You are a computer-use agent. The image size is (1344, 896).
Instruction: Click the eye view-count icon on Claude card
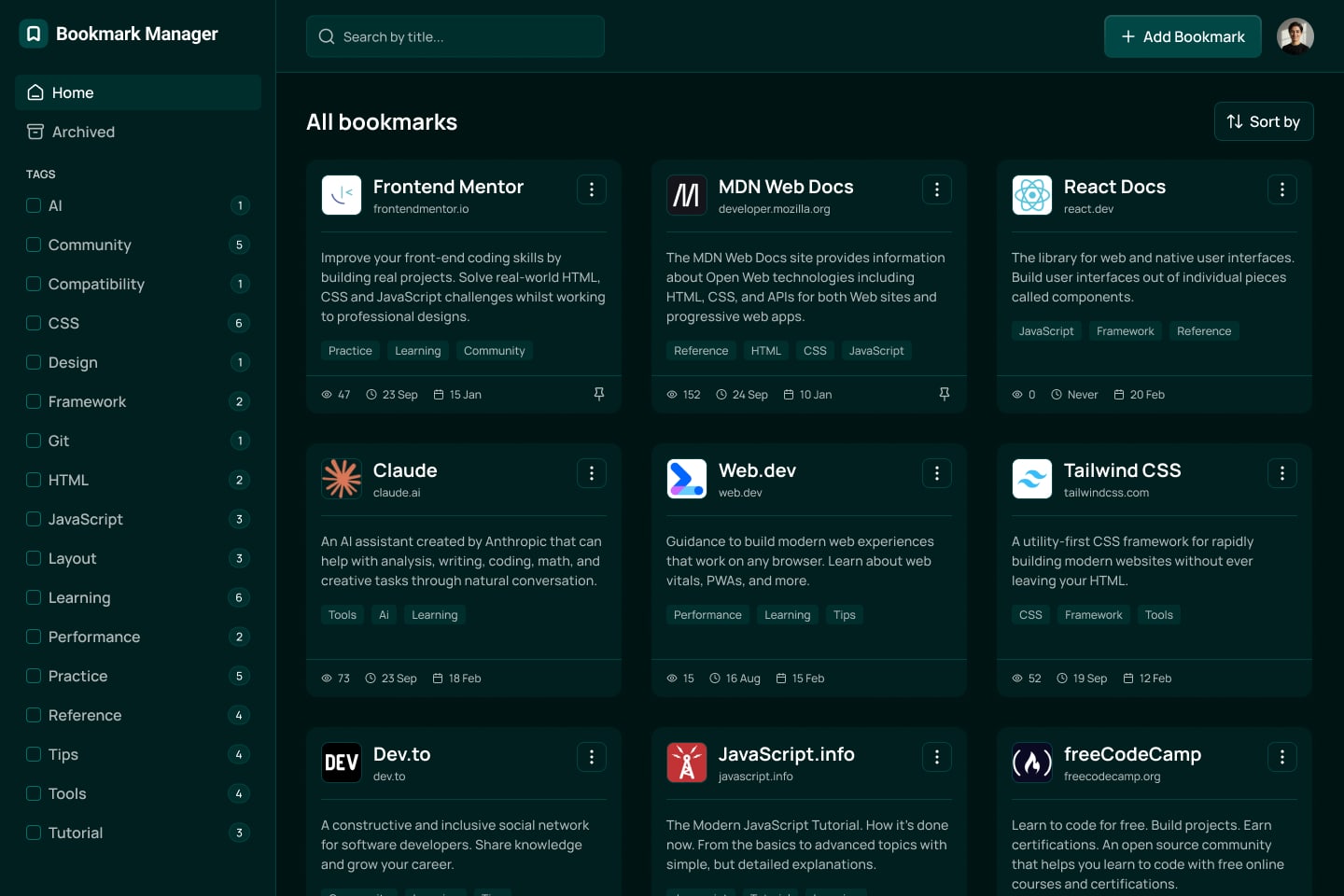(327, 678)
